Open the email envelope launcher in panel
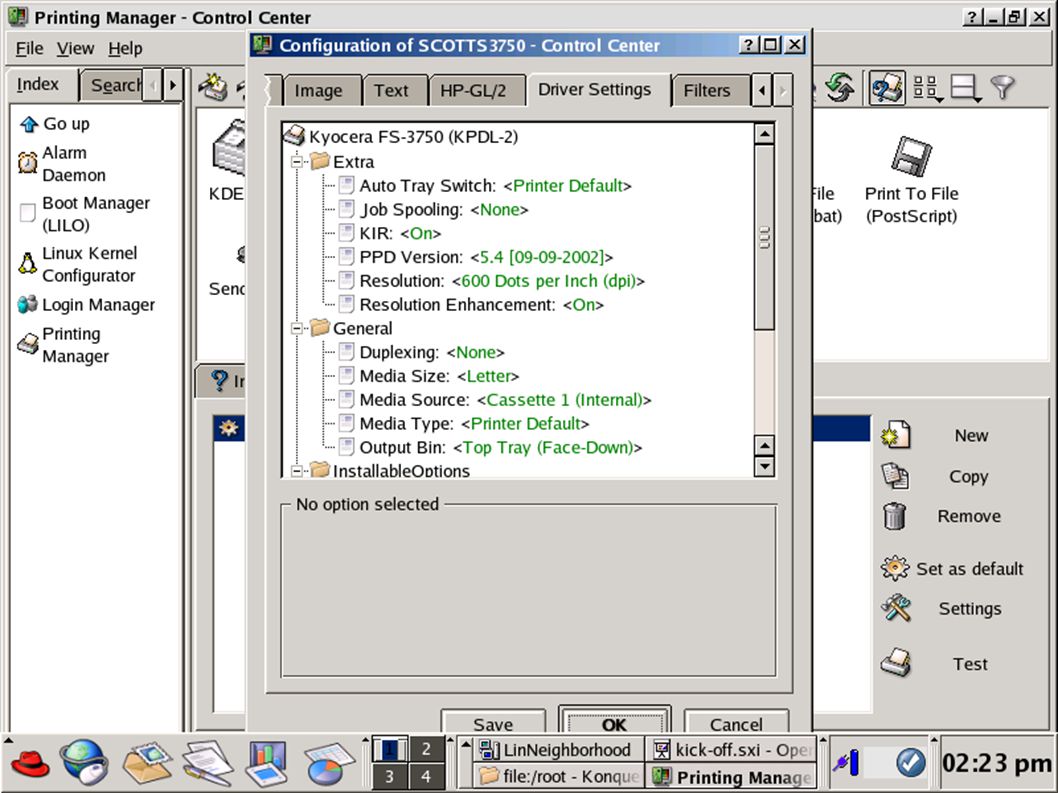The height and width of the screenshot is (793, 1058). click(146, 762)
